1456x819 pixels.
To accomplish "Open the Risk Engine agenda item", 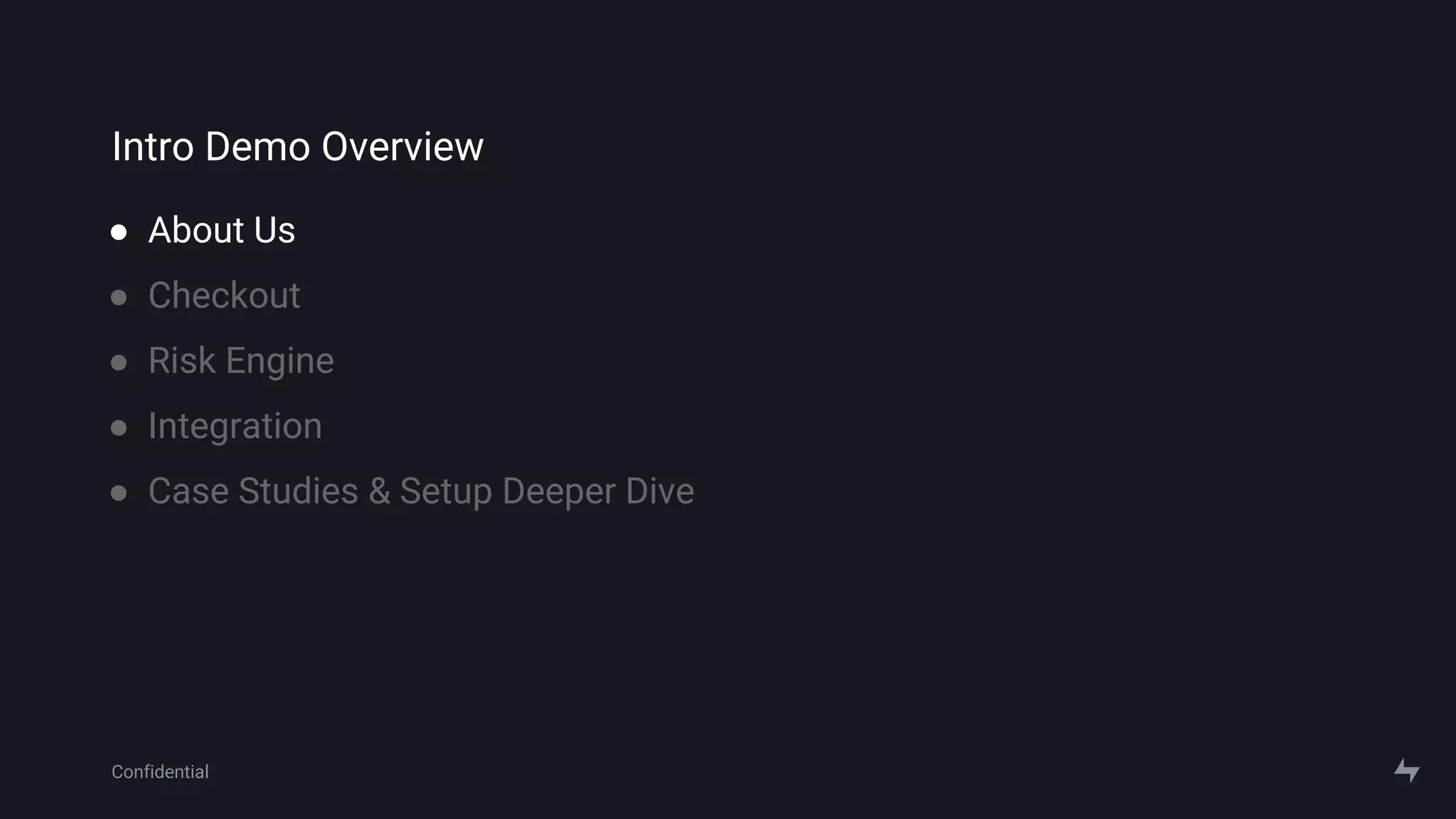I will pos(240,360).
